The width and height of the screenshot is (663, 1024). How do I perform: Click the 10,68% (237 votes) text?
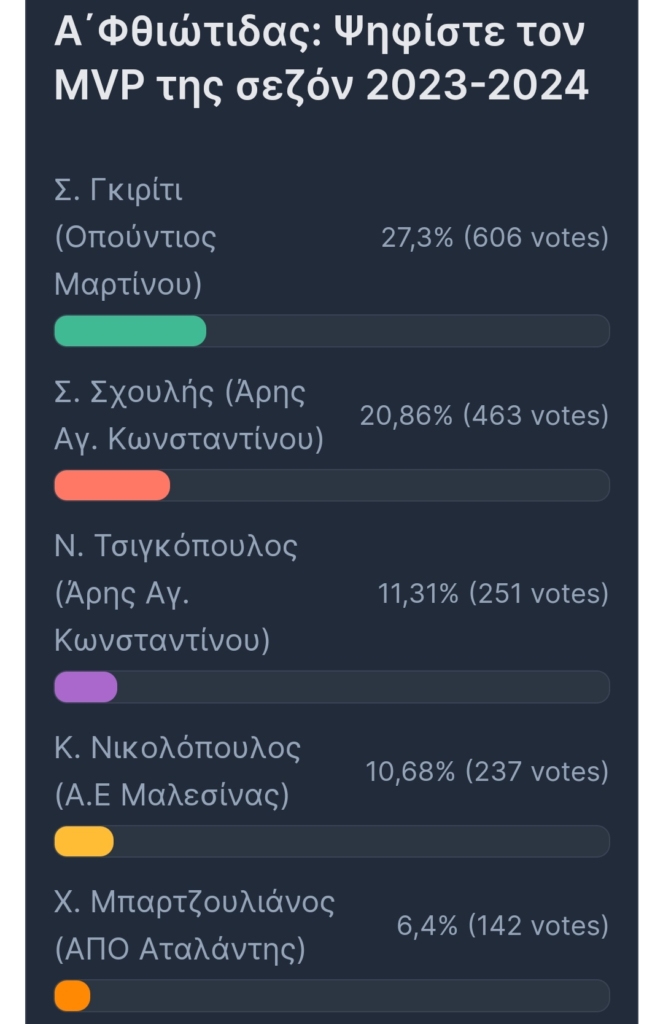click(487, 771)
